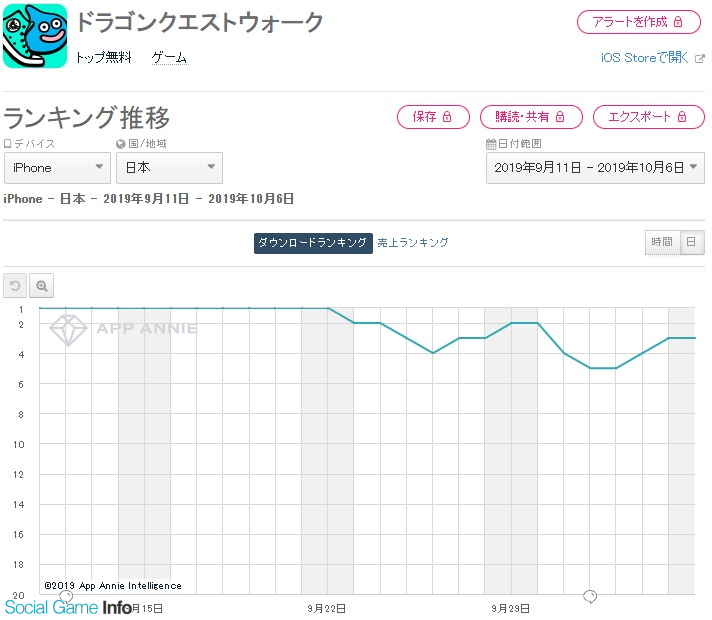
Task: Click the locked 保存 button
Action: click(433, 117)
